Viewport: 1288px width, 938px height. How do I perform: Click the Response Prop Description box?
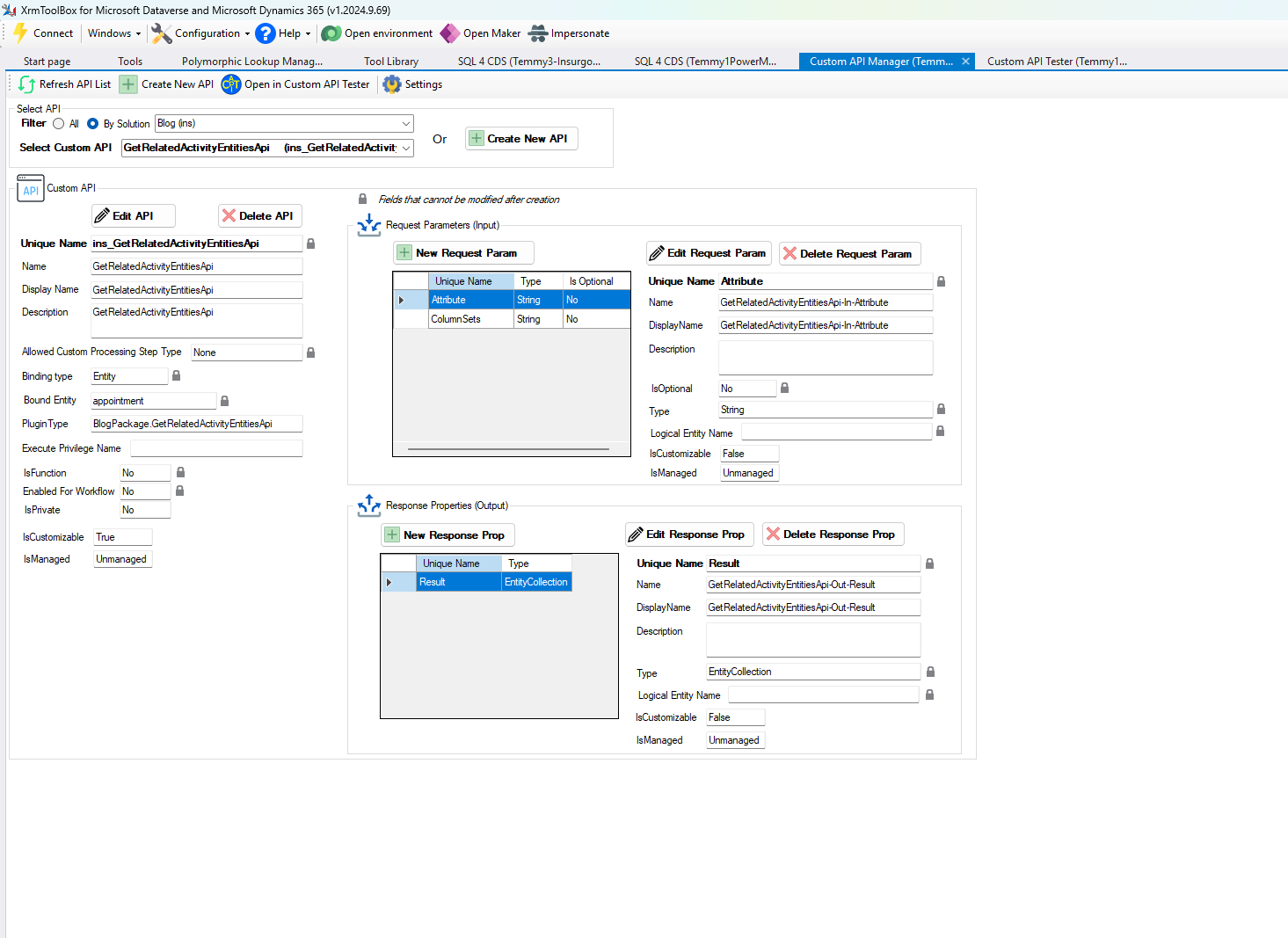point(813,640)
